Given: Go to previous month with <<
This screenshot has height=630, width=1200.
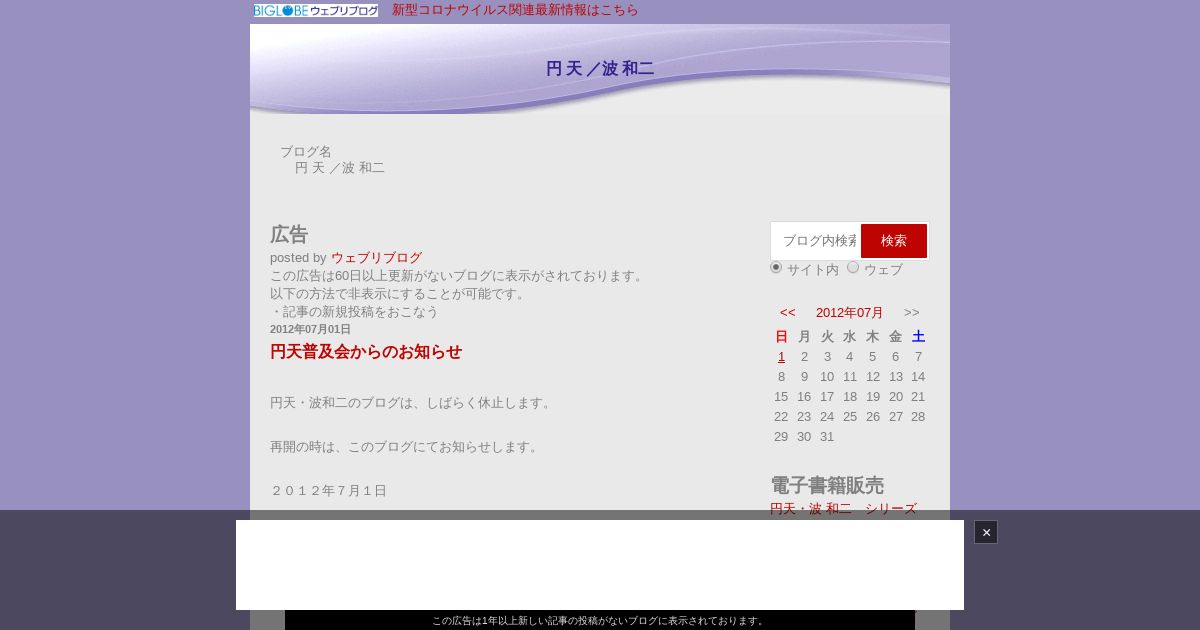Looking at the screenshot, I should tap(788, 313).
